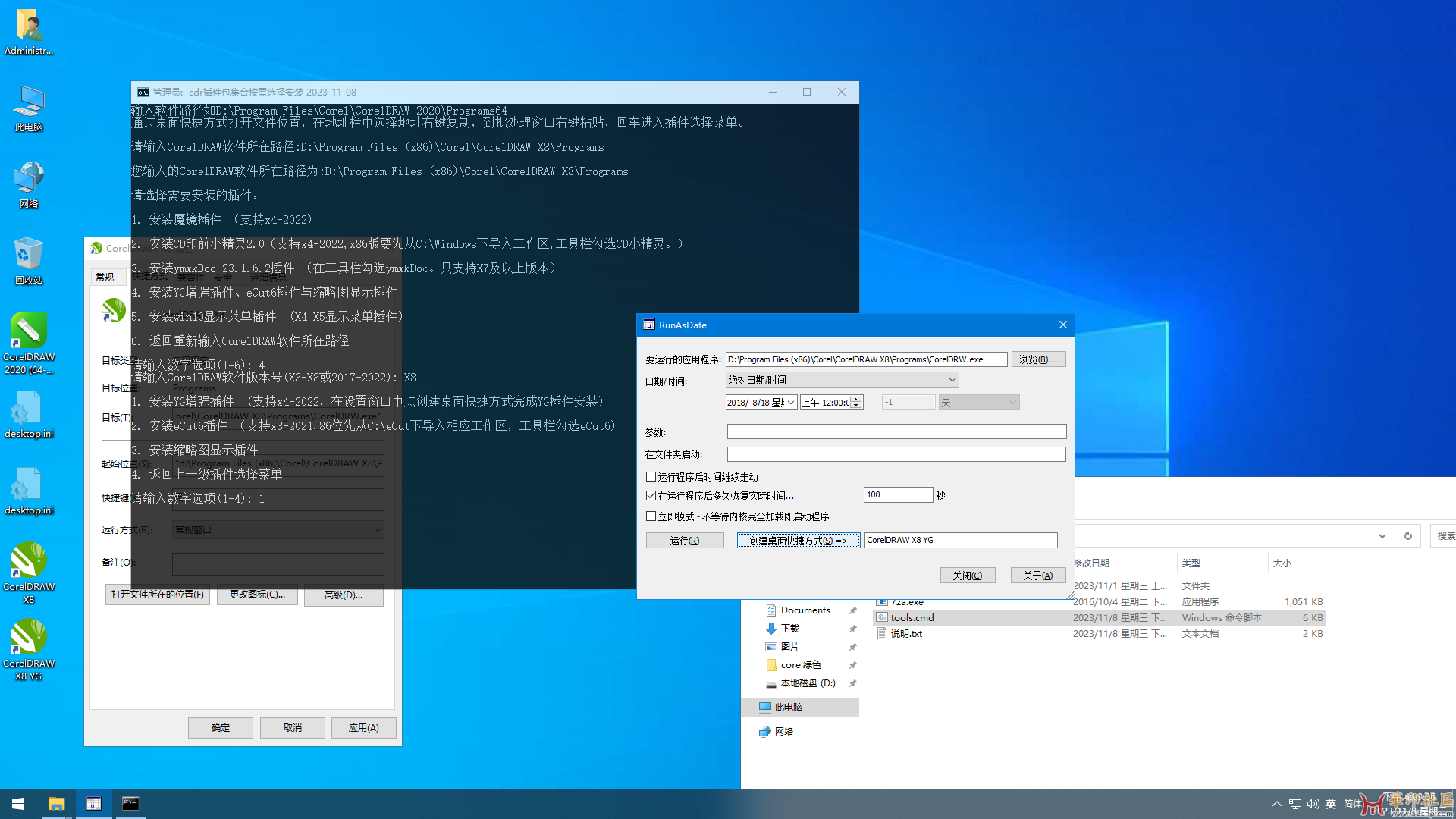Select 网络 in Explorer navigation pane

pos(784,732)
